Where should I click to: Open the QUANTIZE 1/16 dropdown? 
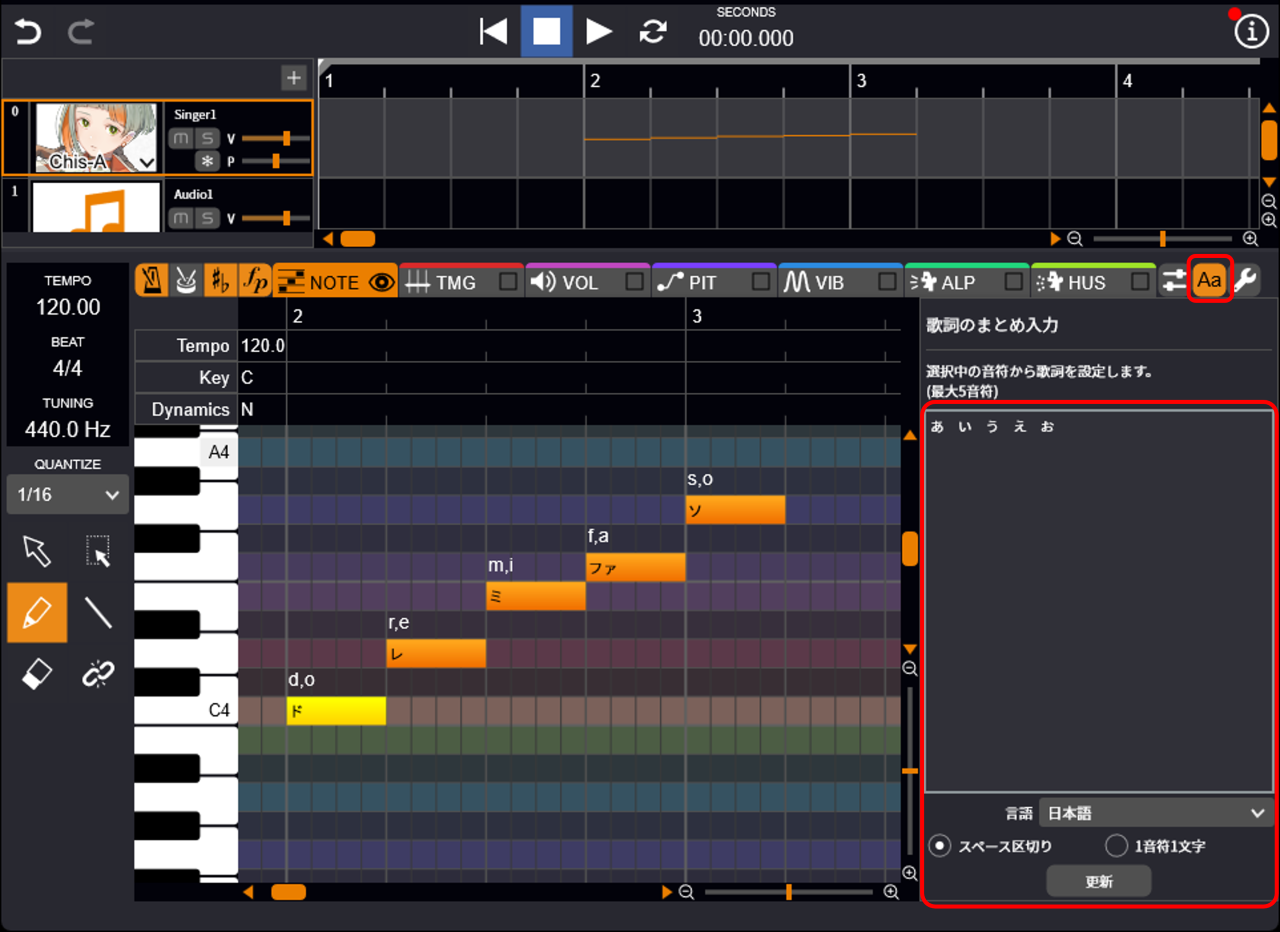(x=68, y=495)
